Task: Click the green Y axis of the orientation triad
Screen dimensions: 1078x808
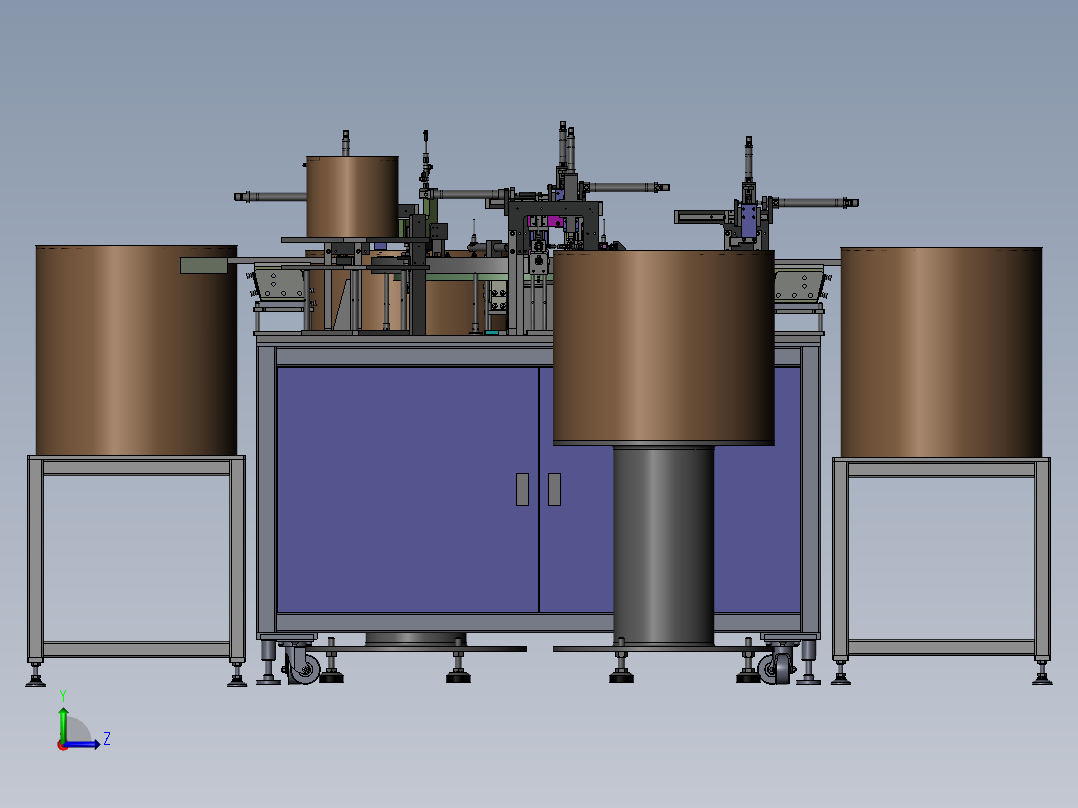Action: pyautogui.click(x=63, y=723)
